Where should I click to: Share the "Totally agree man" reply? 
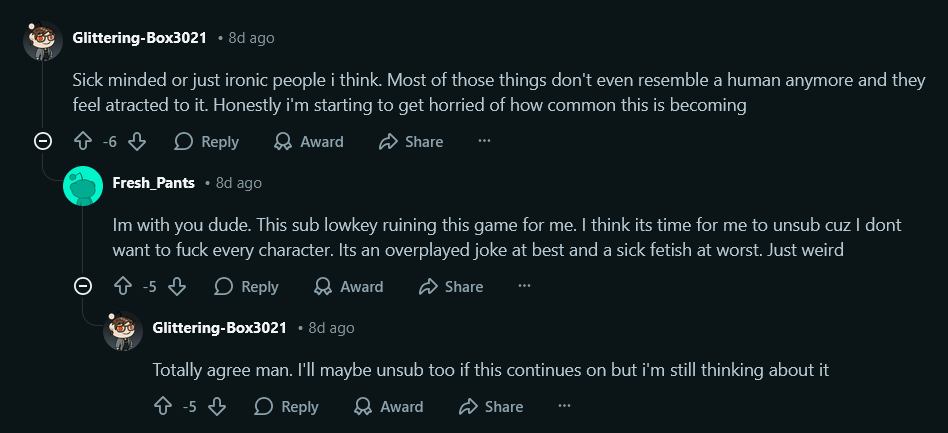(x=491, y=407)
